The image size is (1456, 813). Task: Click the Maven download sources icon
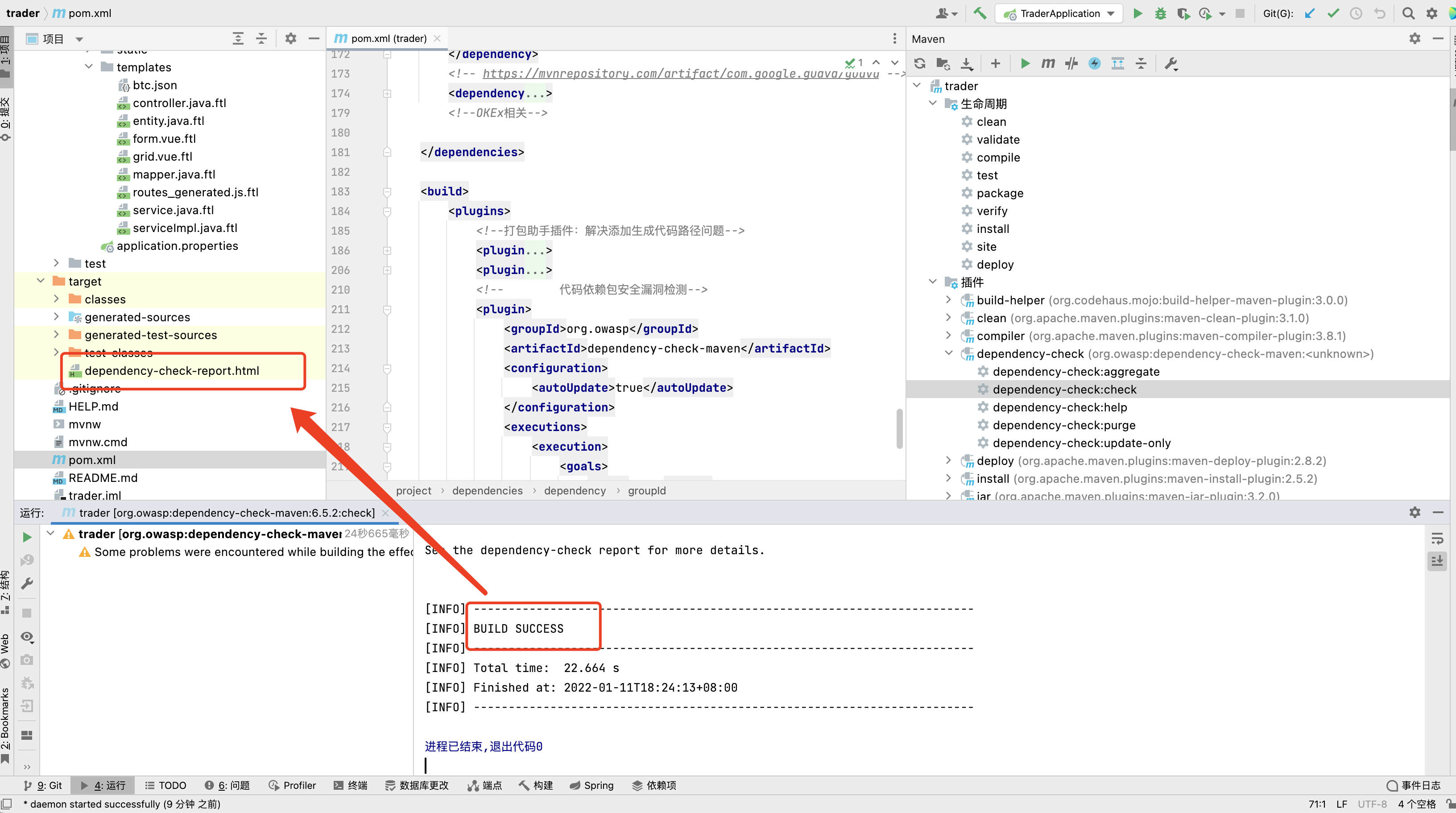(967, 63)
